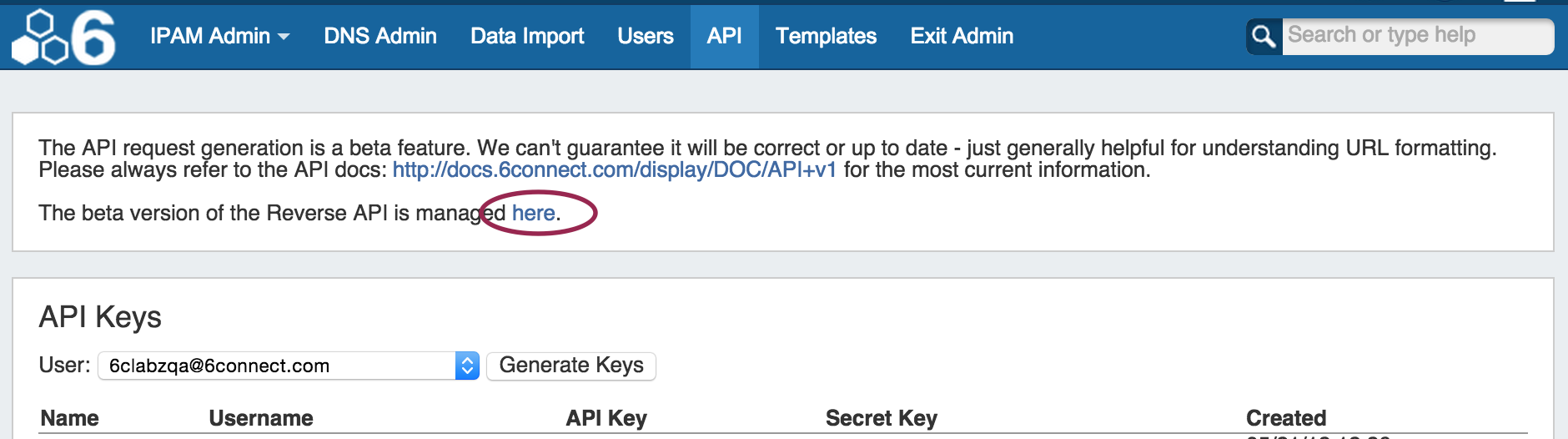
Task: Focus the 'Search or type help' field
Action: tap(1416, 36)
